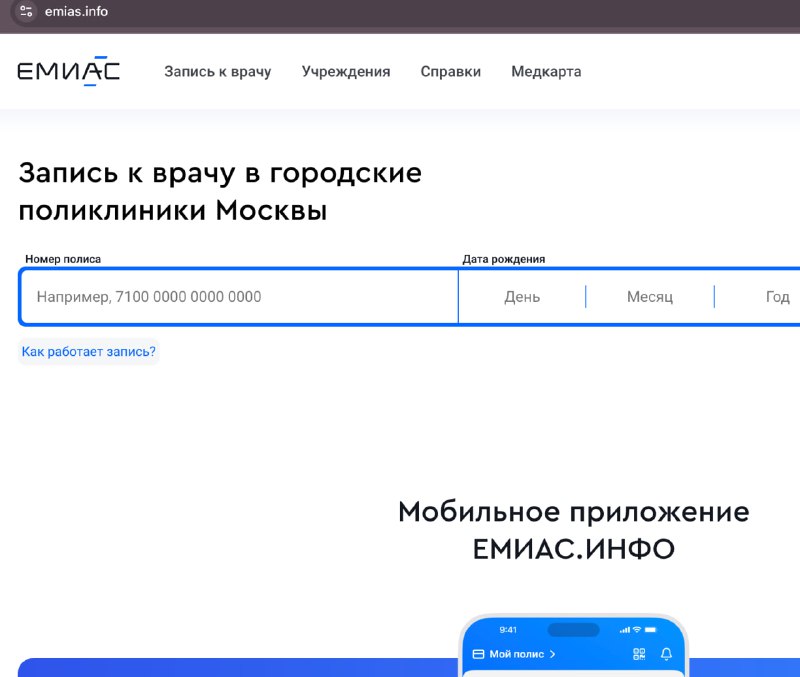Tap the notification bell in phone mockup

[666, 654]
